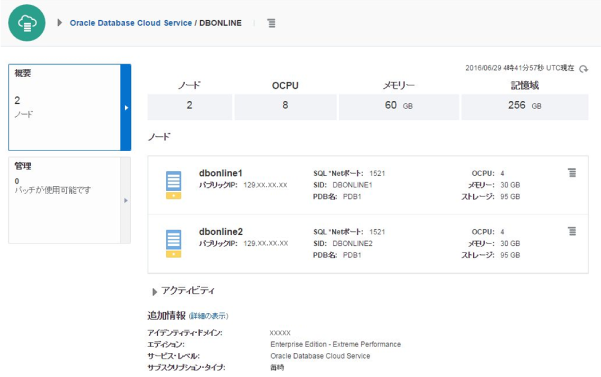This screenshot has width=601, height=377.
Task: Open the dbonline2 node action menu icon
Action: (572, 231)
